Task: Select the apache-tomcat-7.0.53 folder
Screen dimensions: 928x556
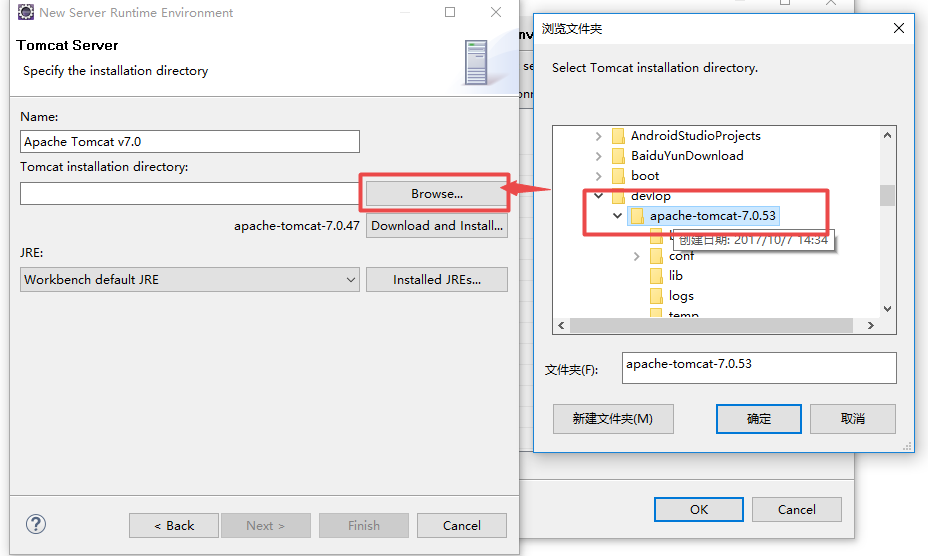Action: (713, 216)
